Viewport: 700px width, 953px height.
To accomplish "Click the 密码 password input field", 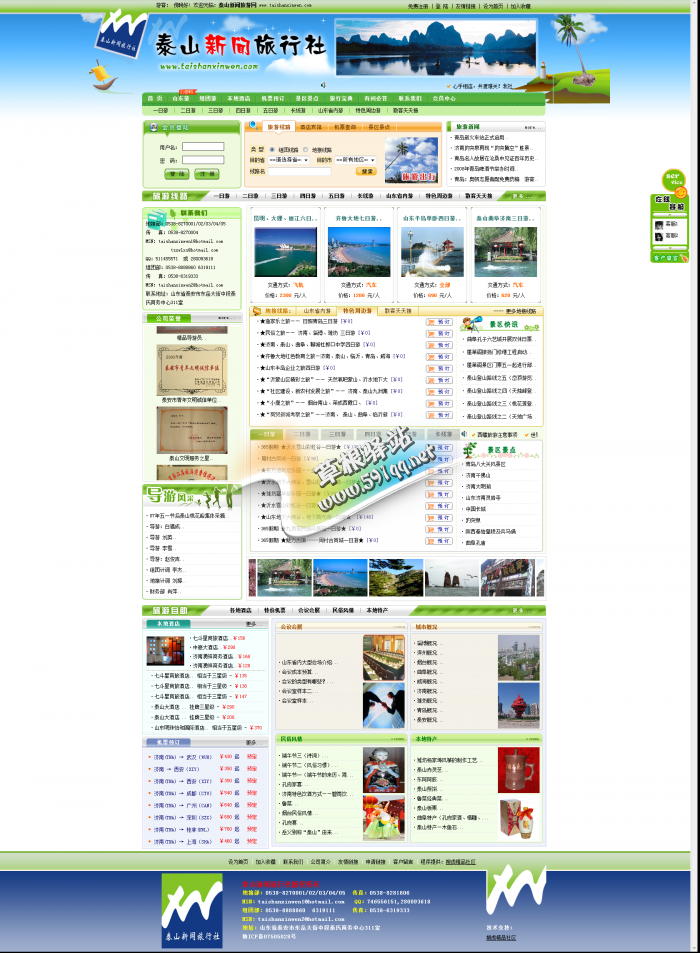I will (203, 160).
